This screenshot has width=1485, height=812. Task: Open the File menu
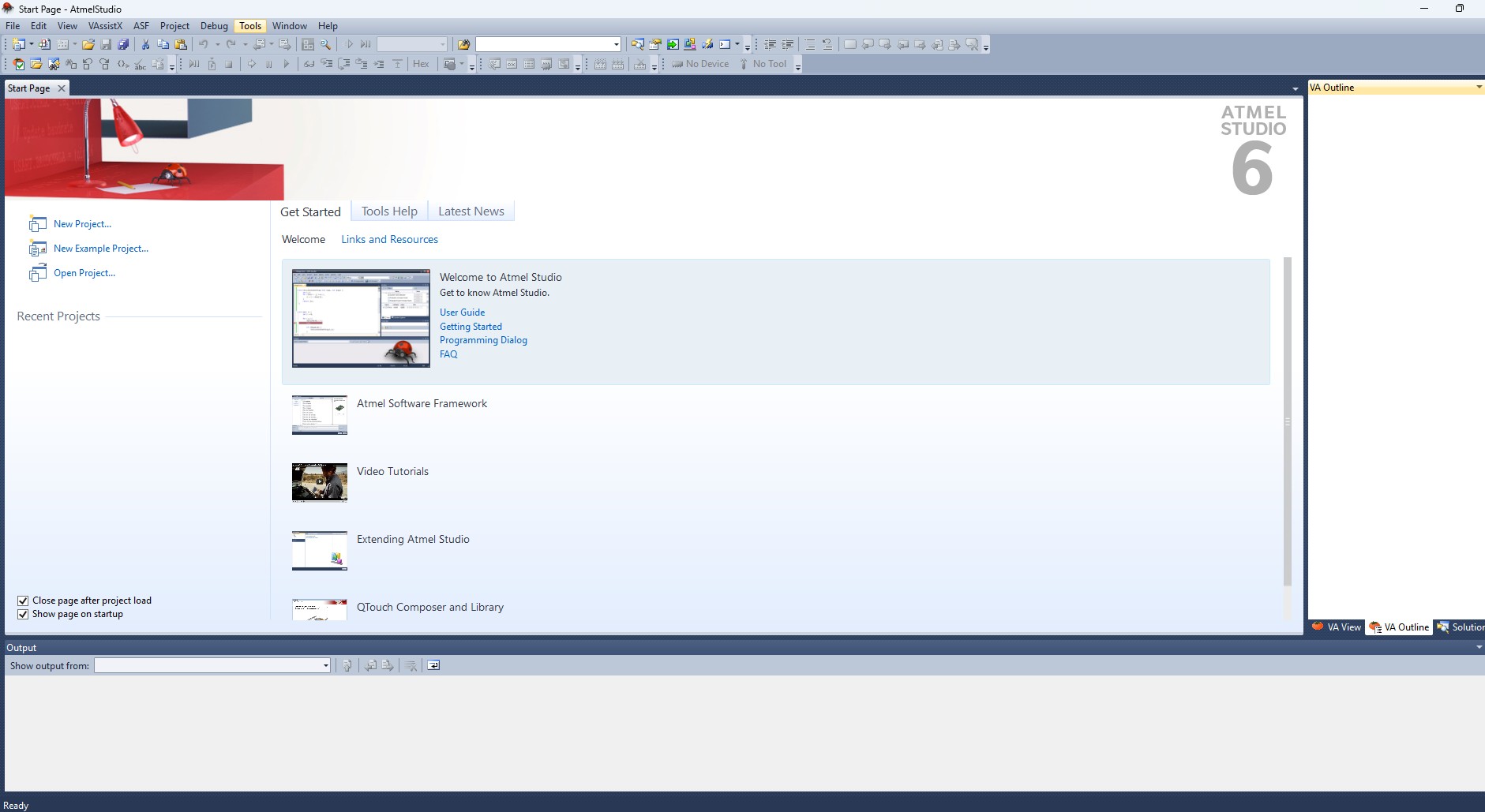pyautogui.click(x=13, y=26)
